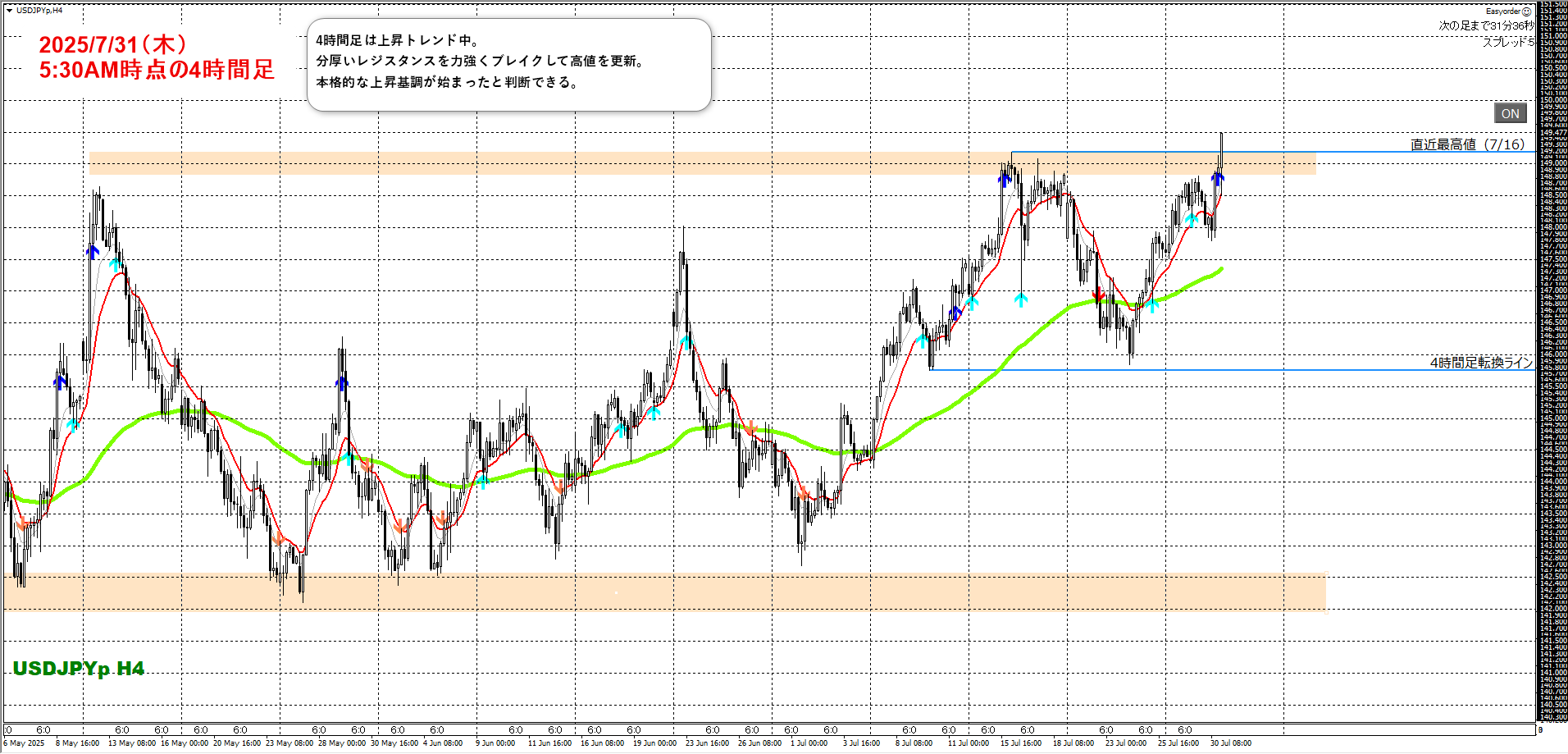Click the time axis label 11 Jul 00:00
The width and height of the screenshot is (1568, 754).
(x=969, y=743)
